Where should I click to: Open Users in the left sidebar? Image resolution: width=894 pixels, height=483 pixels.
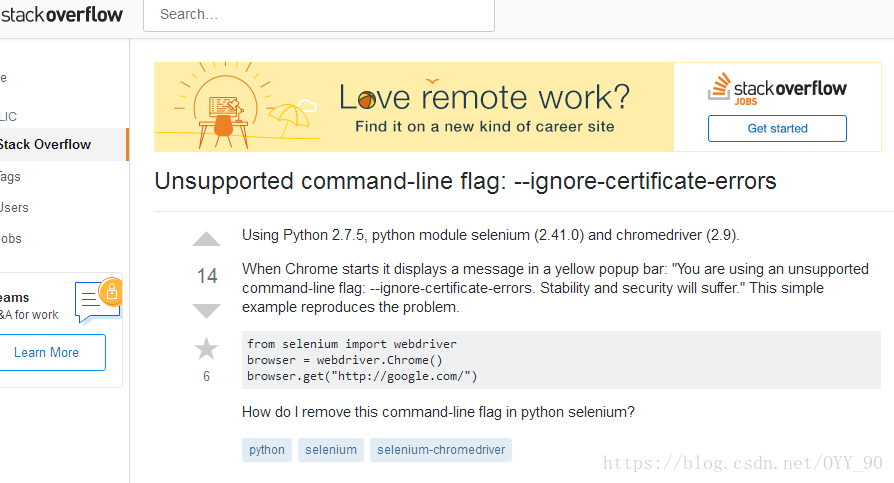14,208
